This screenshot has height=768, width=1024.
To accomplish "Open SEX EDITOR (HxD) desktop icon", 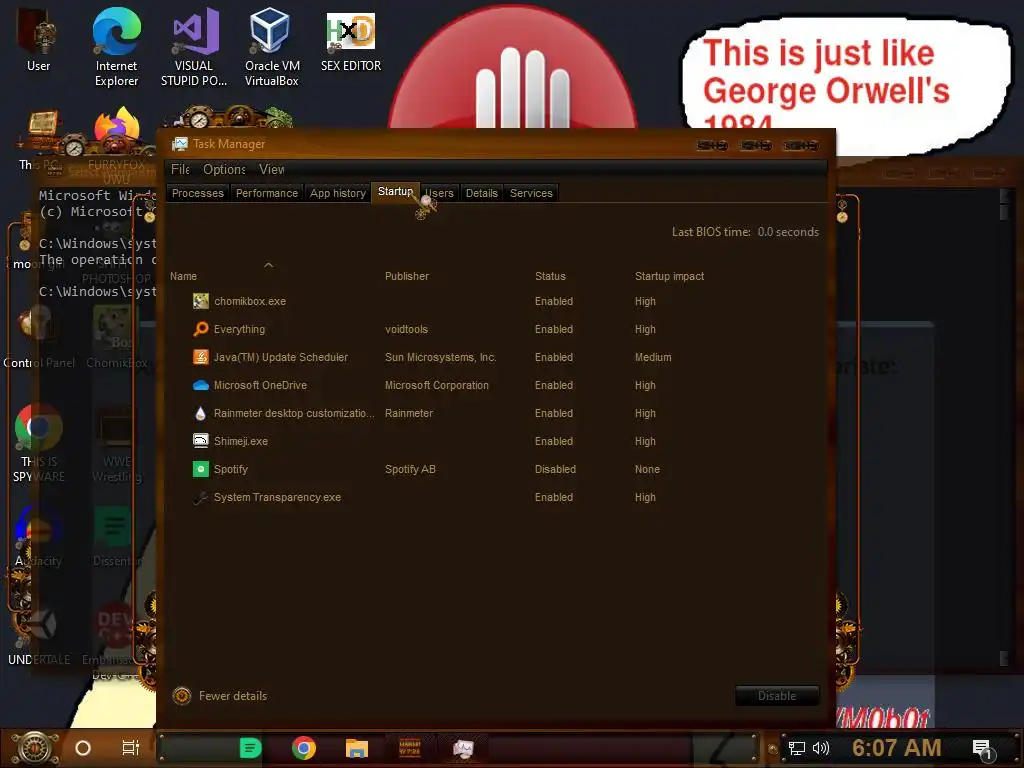I will click(351, 40).
